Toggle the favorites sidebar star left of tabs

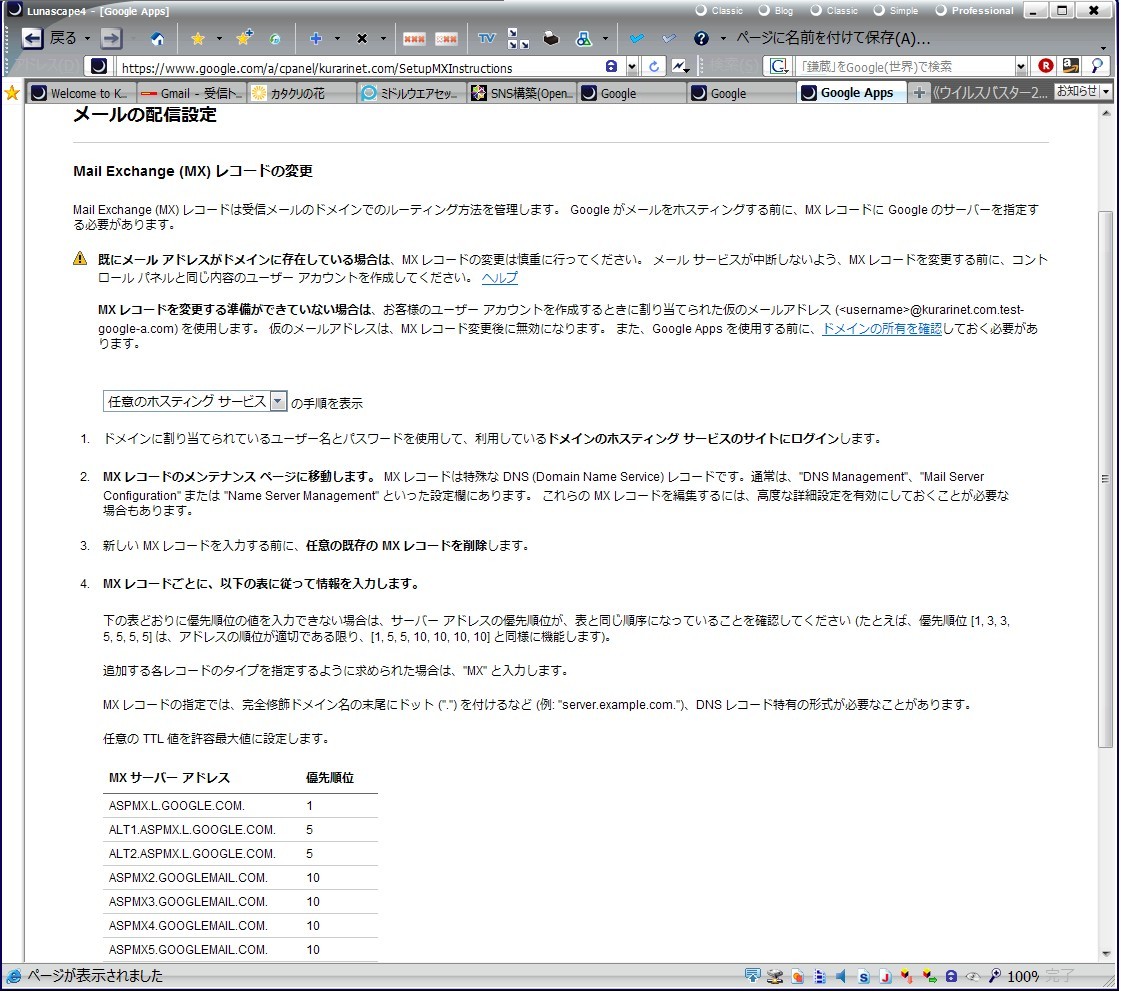point(11,93)
